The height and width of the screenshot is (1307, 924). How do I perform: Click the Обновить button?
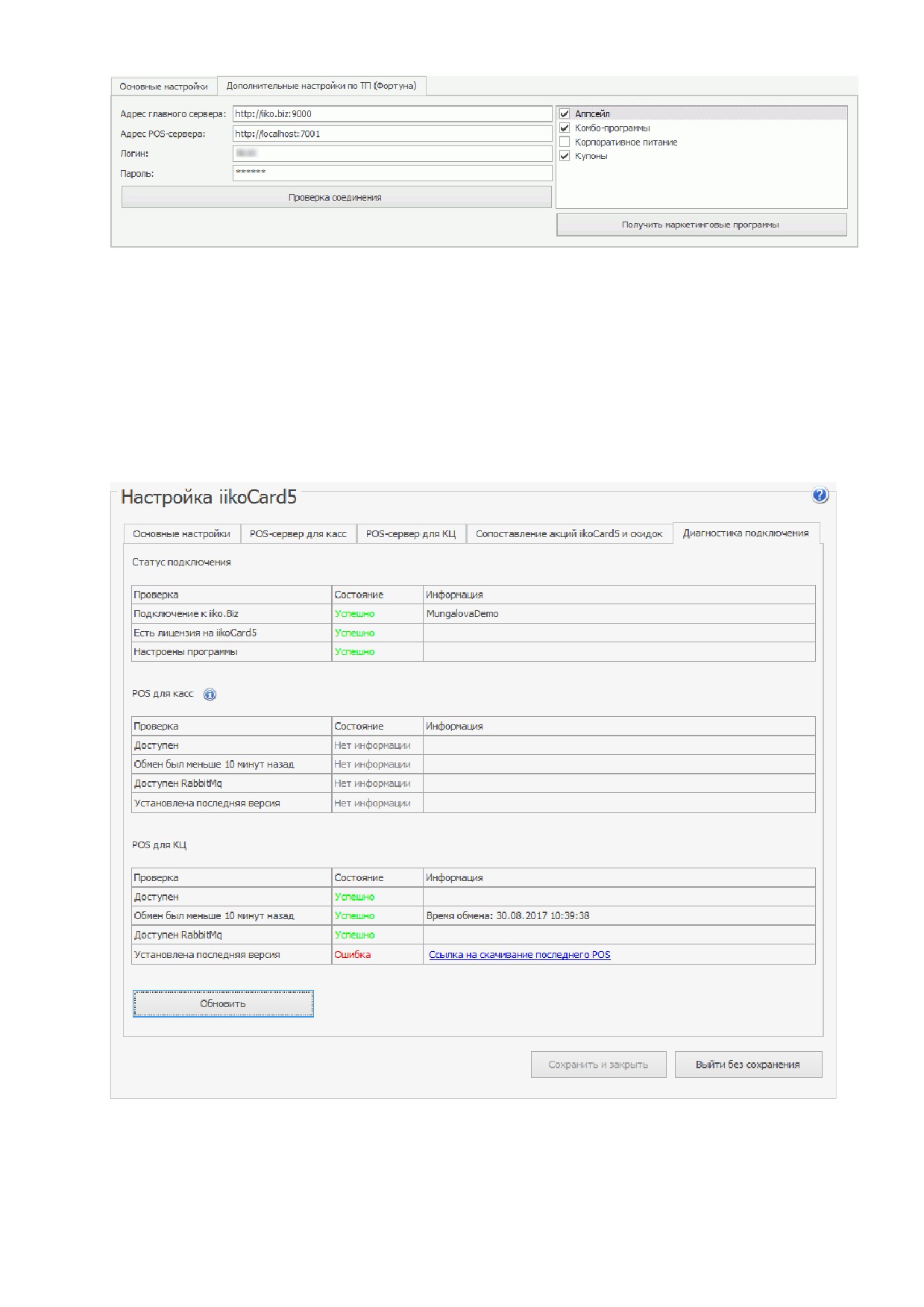click(223, 1003)
